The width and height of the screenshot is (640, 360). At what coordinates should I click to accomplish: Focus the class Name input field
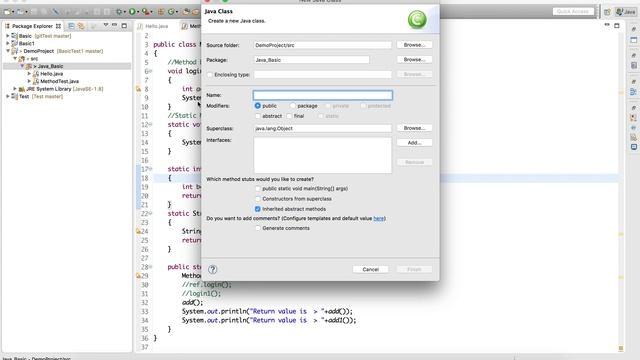click(322, 95)
